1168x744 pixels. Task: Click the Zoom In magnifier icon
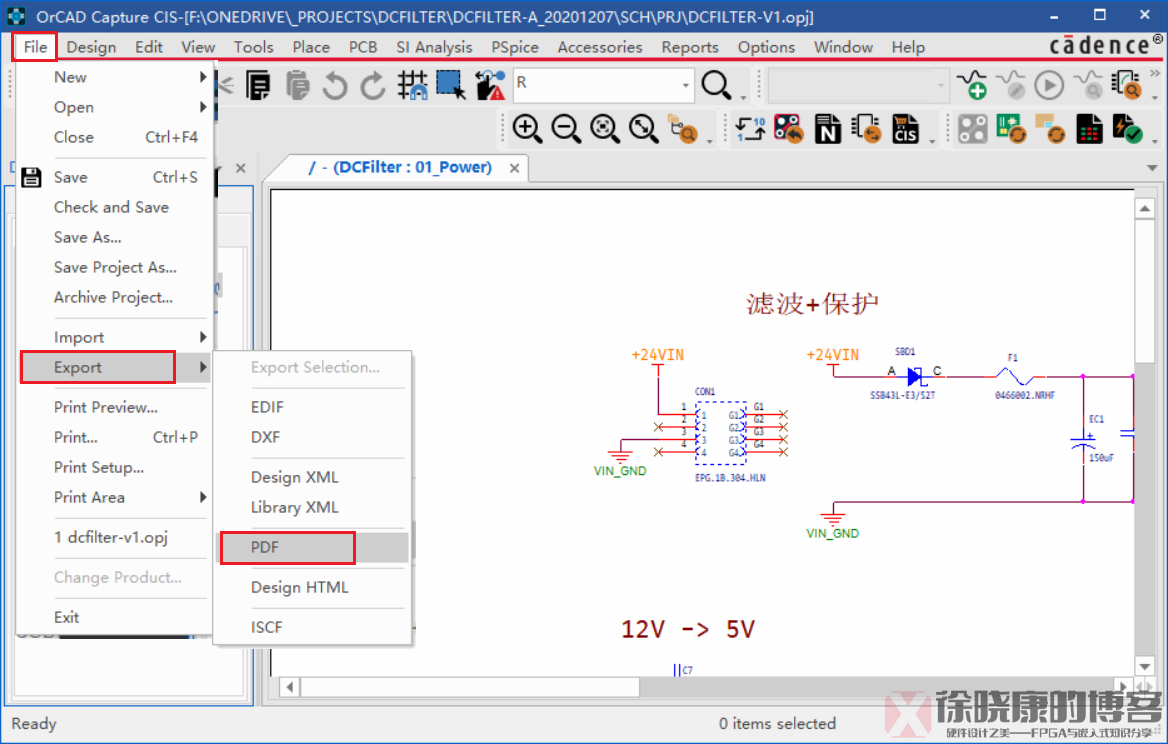pos(527,128)
